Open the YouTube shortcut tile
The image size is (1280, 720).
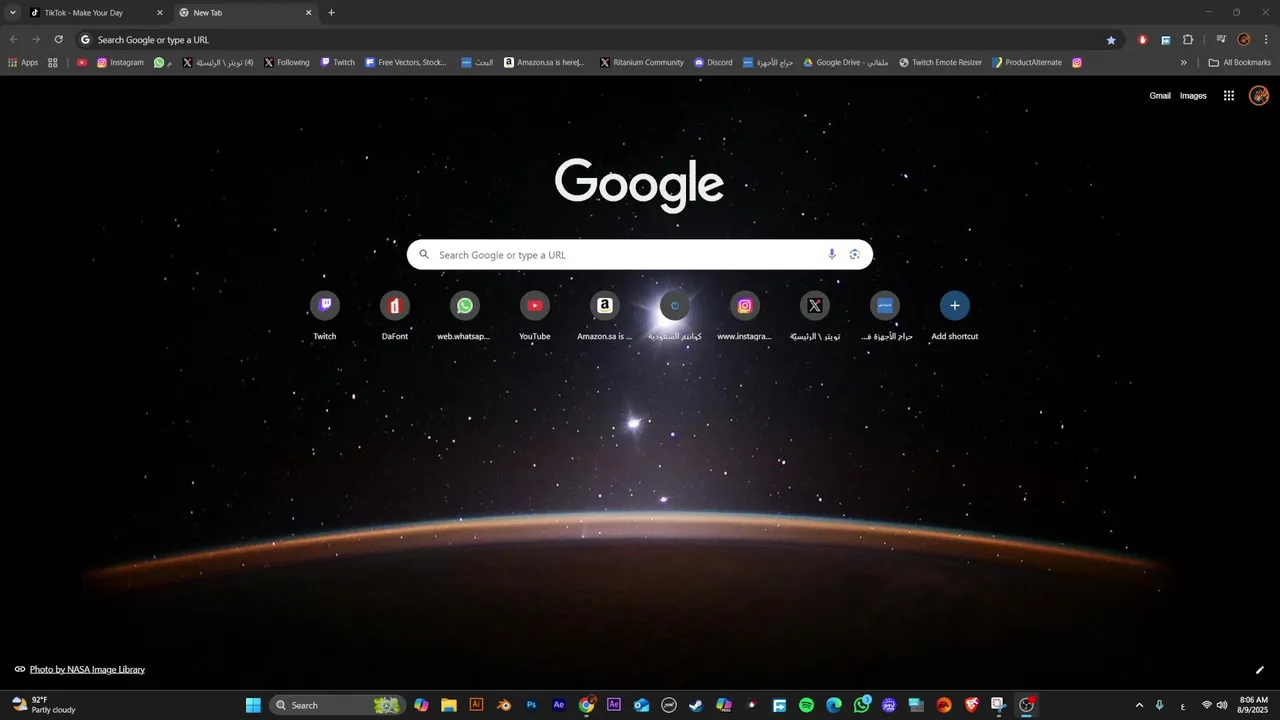(535, 316)
